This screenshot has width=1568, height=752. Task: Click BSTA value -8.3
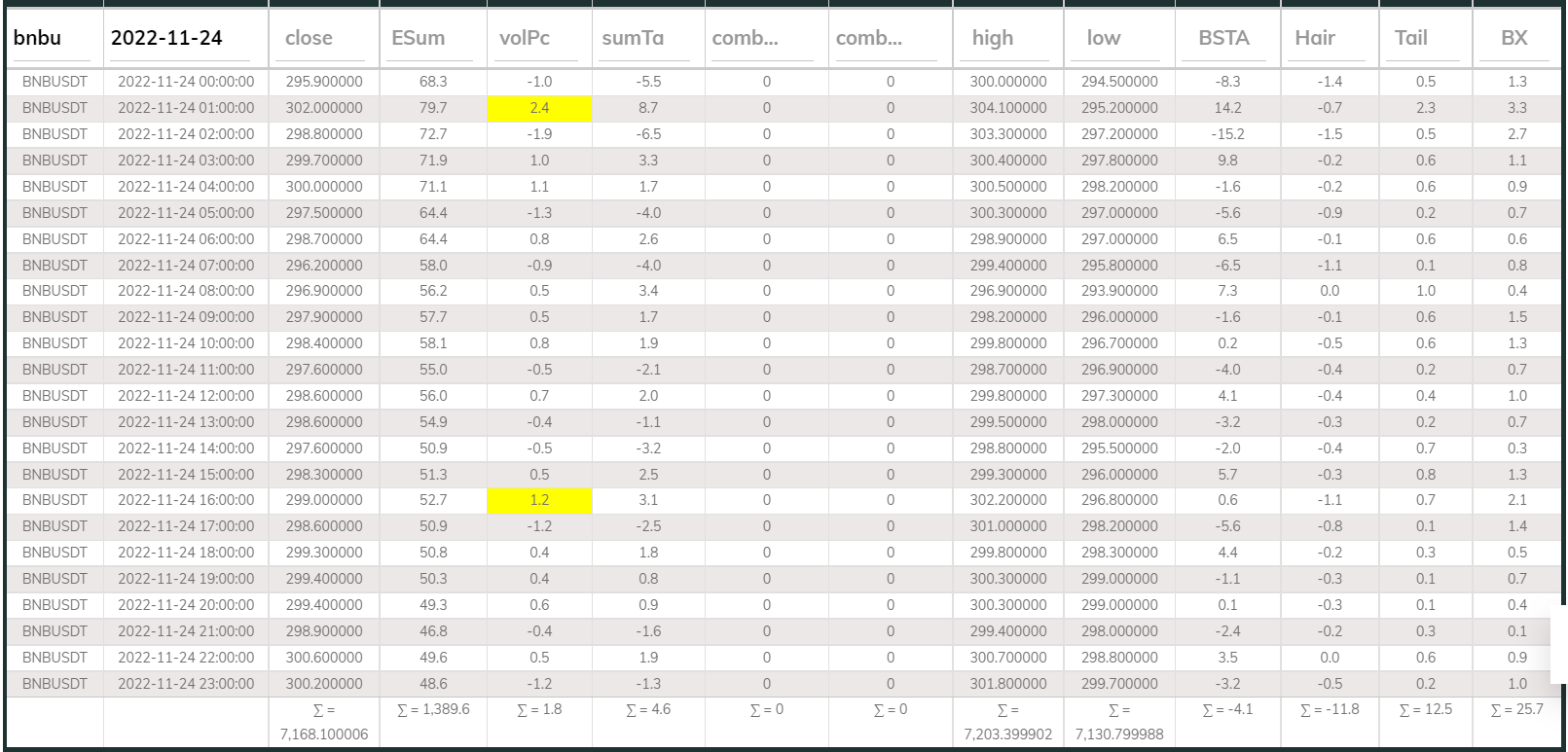point(1228,82)
